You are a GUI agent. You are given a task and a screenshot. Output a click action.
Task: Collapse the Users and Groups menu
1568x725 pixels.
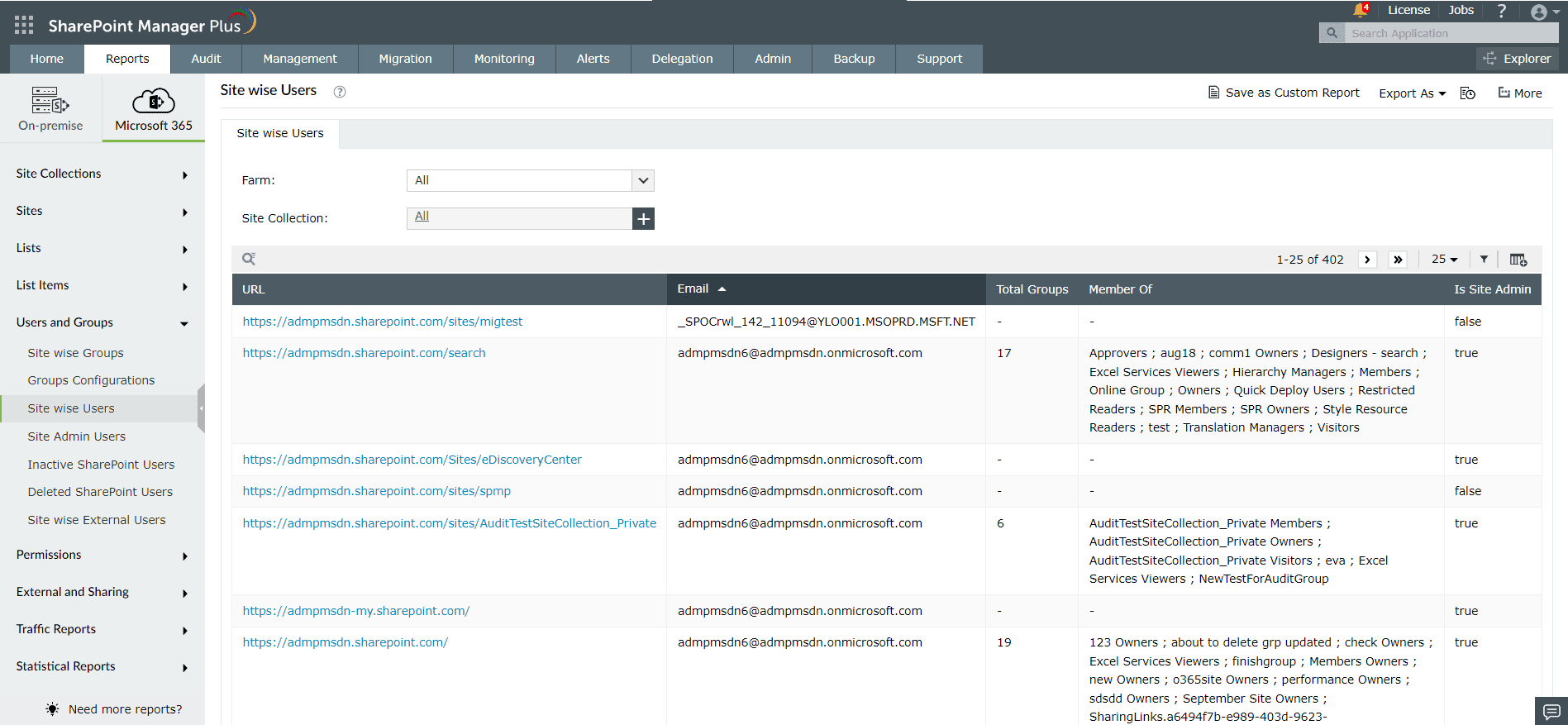(x=102, y=322)
